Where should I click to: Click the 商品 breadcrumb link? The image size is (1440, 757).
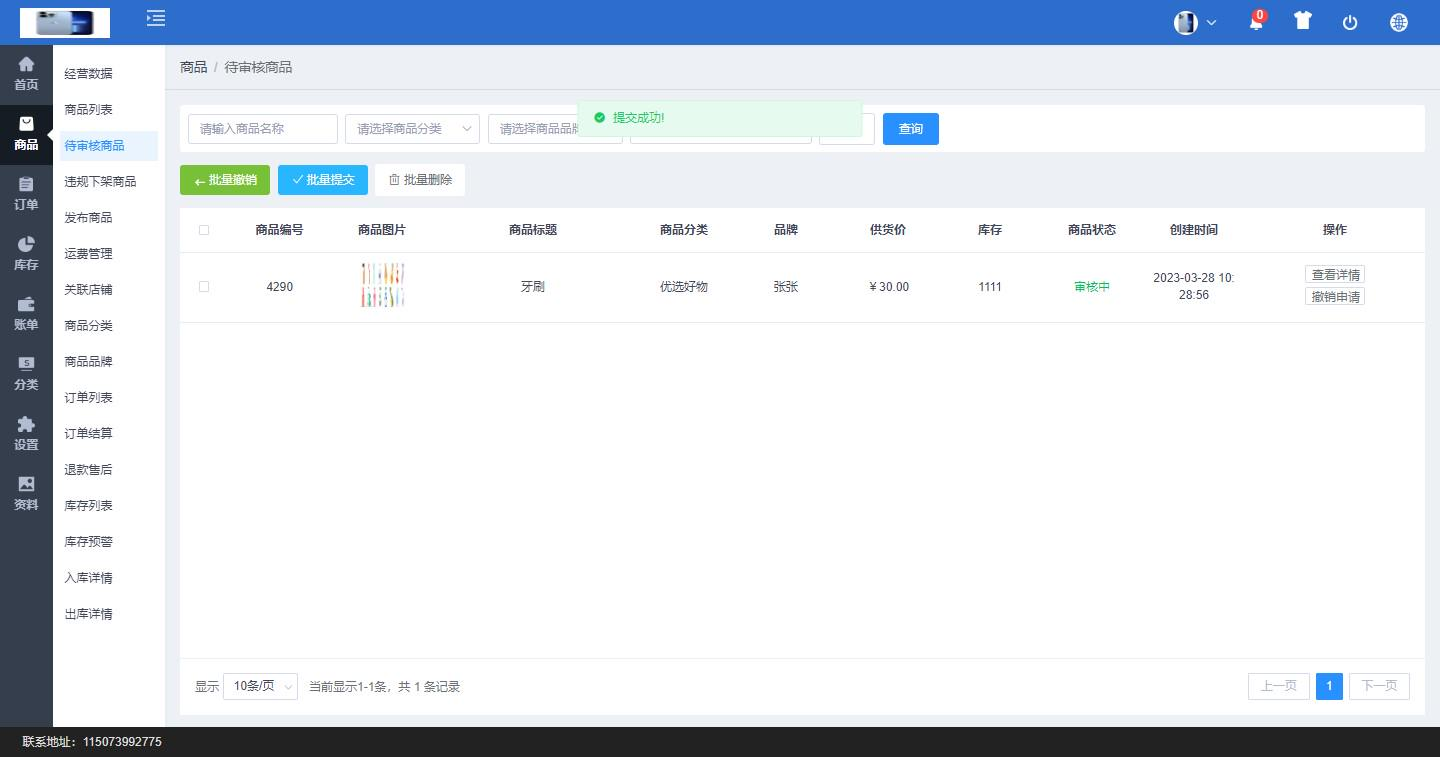tap(193, 67)
